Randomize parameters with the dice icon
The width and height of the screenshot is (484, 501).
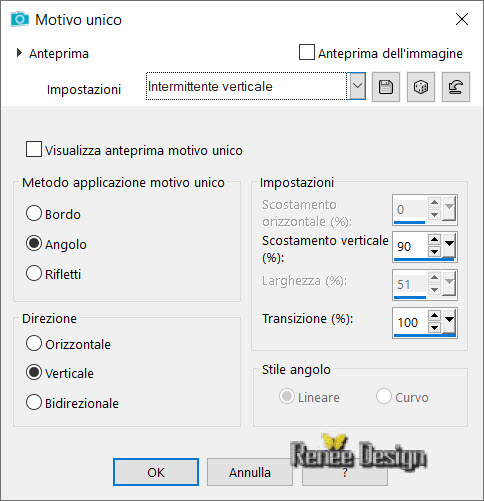(421, 87)
